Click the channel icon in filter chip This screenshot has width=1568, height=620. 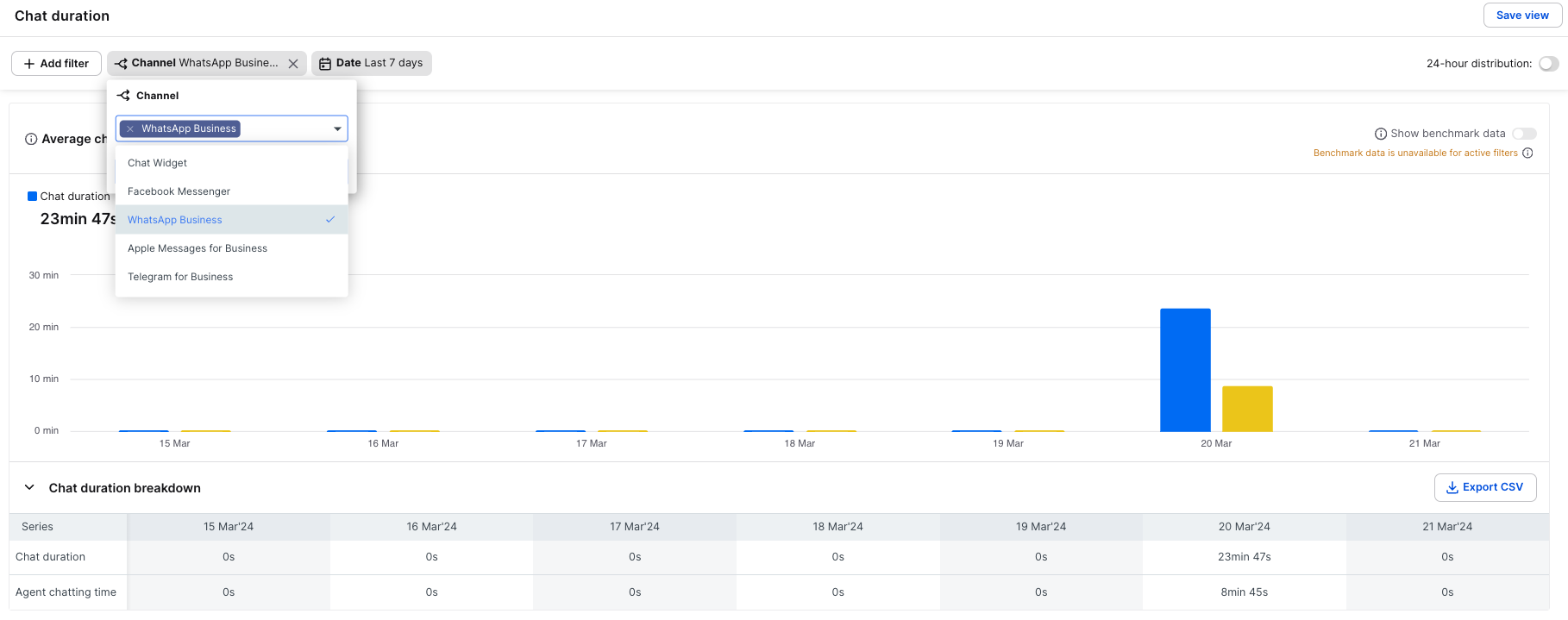point(121,64)
